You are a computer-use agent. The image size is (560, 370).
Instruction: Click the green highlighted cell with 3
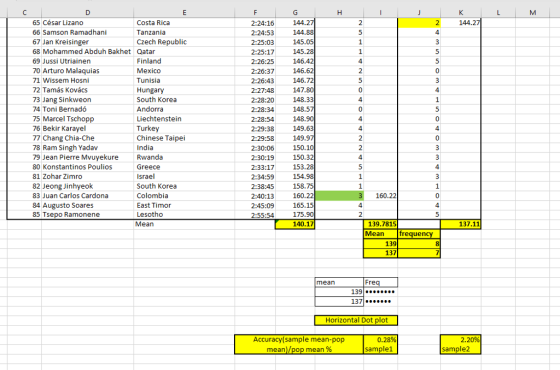339,196
